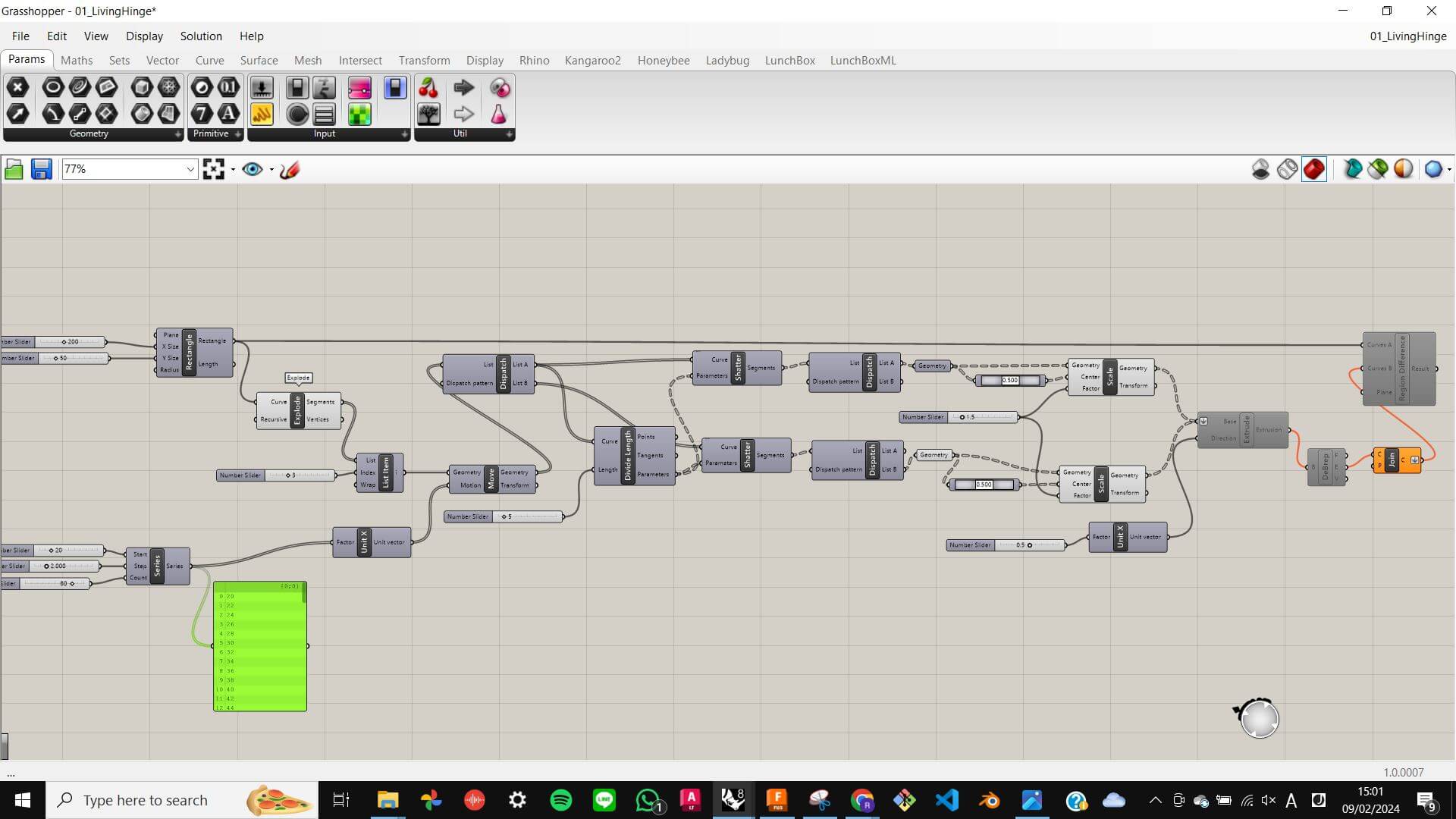Toggle wireframe preview mode icon
The width and height of the screenshot is (1456, 819).
pos(1287,169)
